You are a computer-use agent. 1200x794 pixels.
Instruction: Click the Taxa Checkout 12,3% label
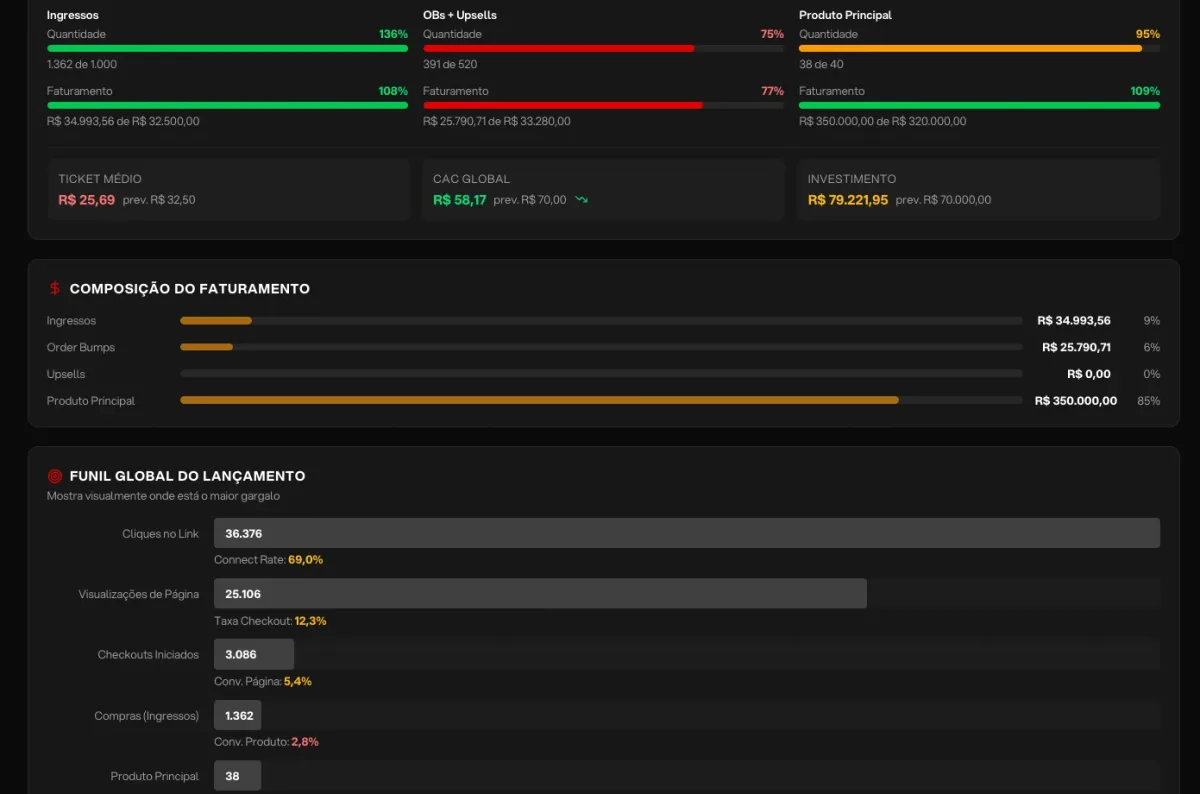[270, 621]
